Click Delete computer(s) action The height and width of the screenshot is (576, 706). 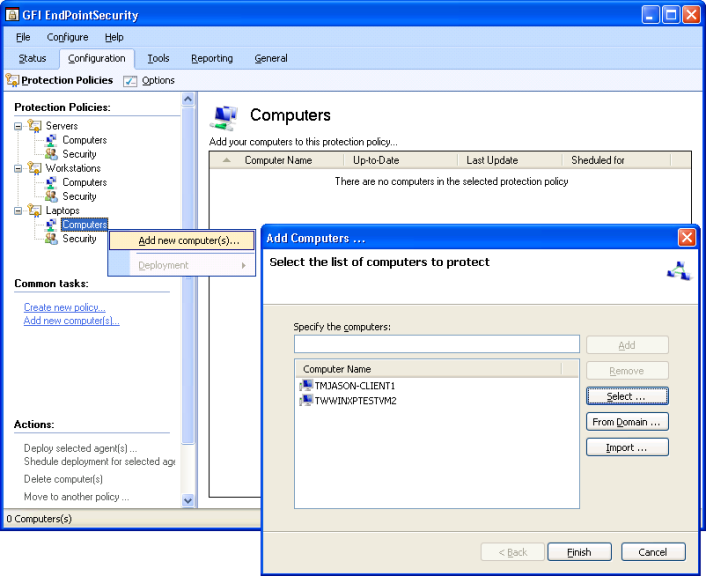(x=63, y=479)
